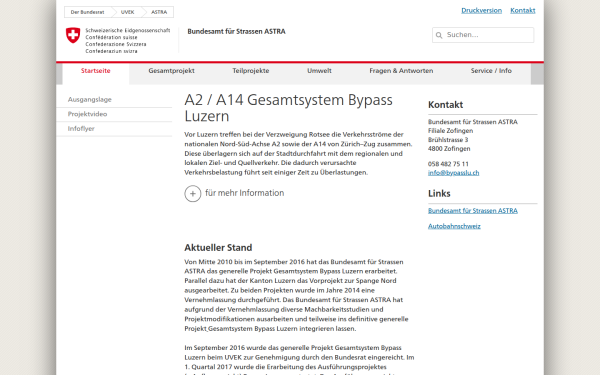600x375 pixels.
Task: Expand the plus circle for more information
Action: click(x=193, y=194)
